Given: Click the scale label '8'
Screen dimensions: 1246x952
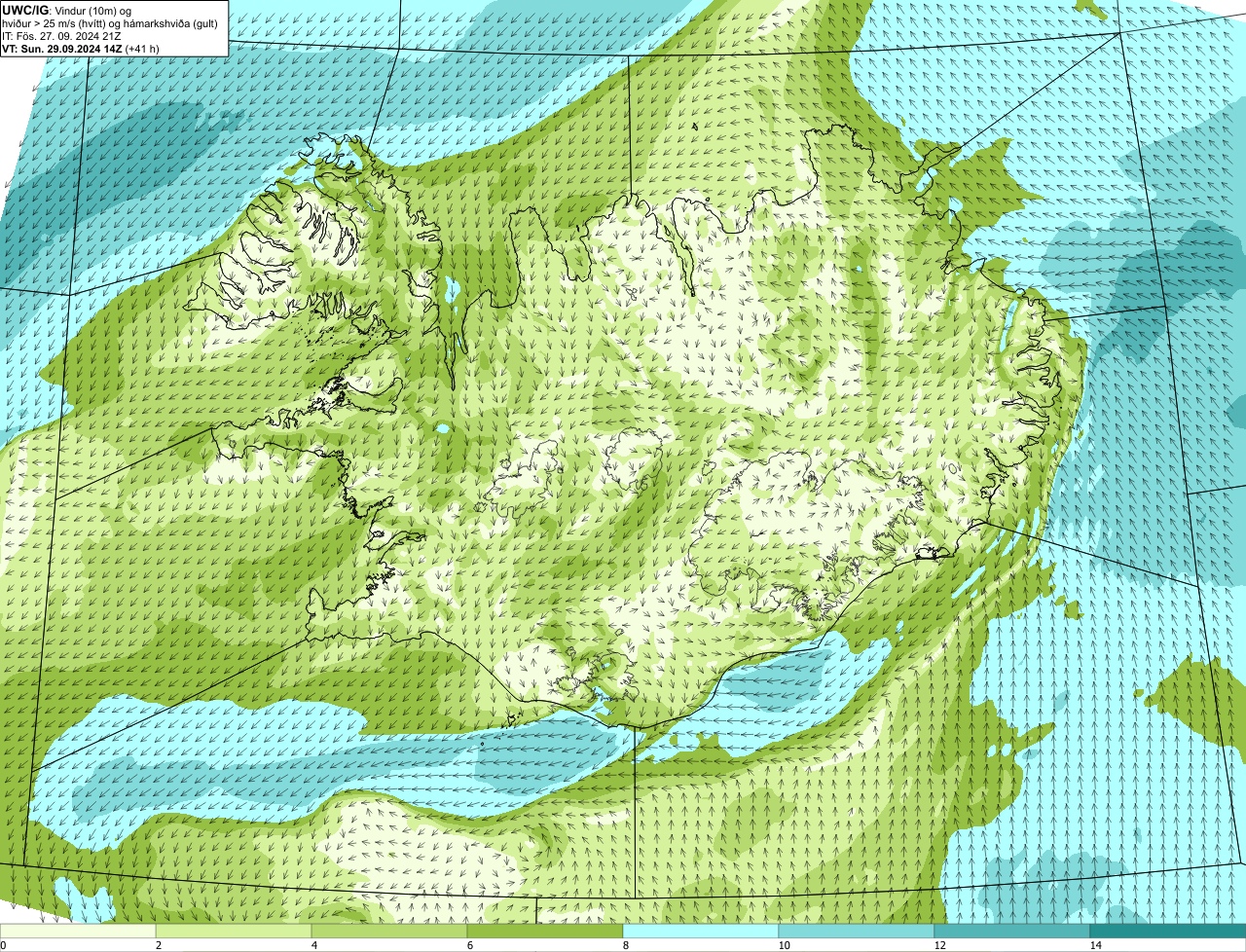Looking at the screenshot, I should point(625,945).
